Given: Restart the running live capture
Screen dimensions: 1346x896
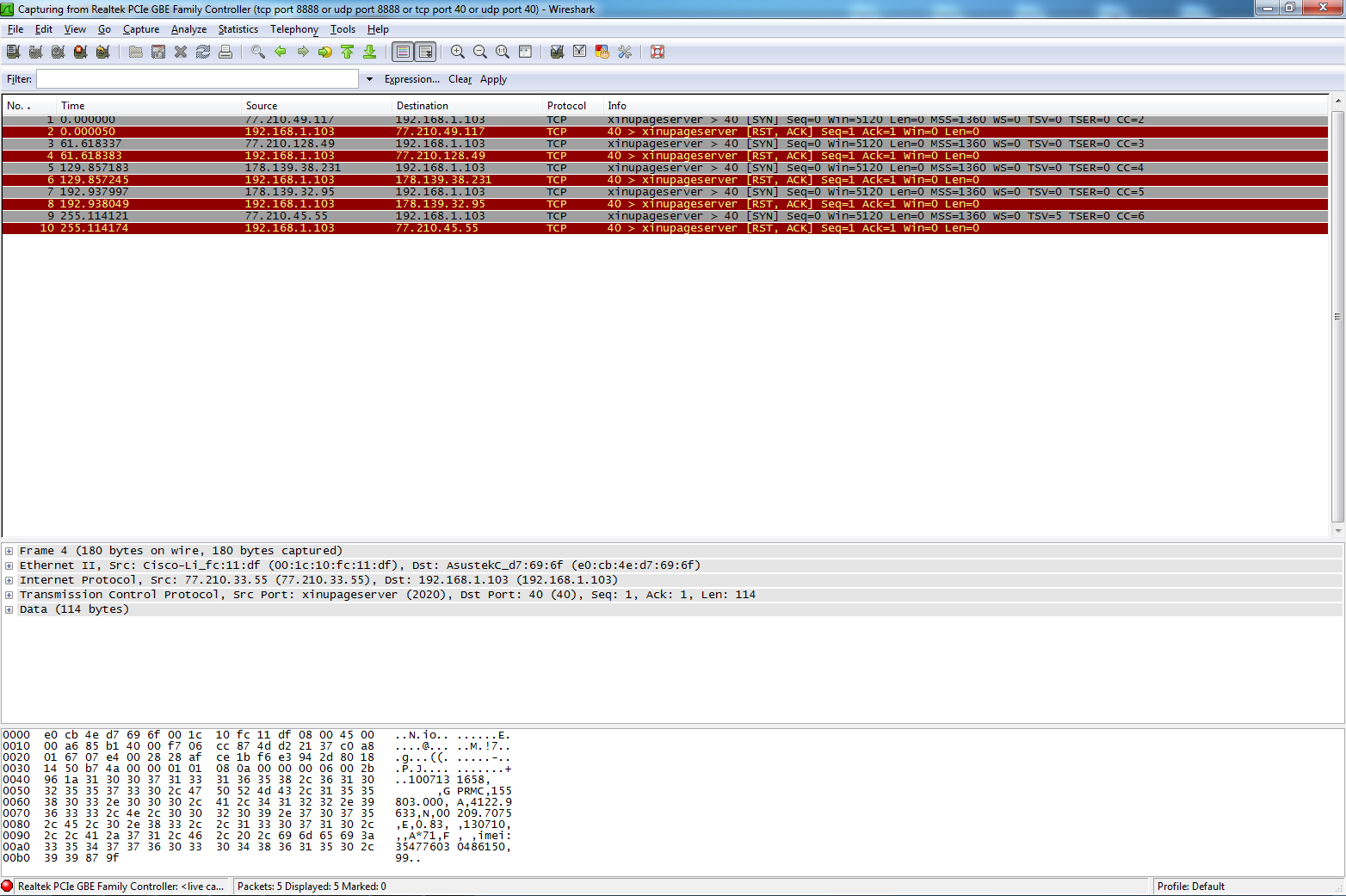Looking at the screenshot, I should 103,52.
